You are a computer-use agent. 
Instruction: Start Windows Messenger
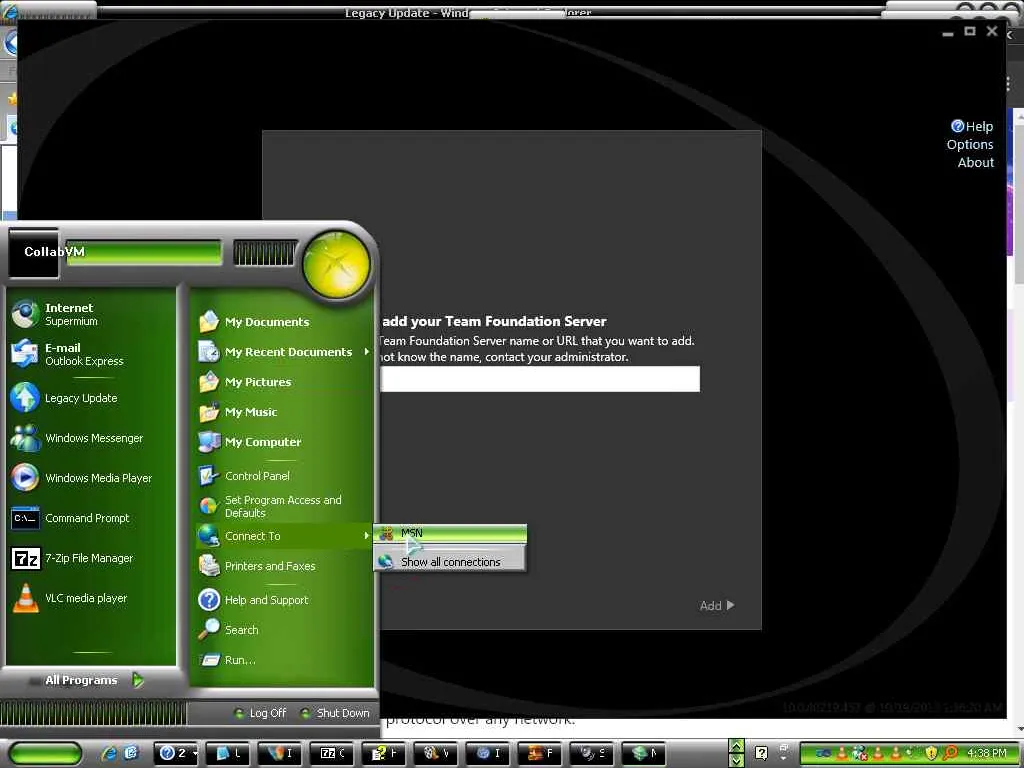[91, 438]
